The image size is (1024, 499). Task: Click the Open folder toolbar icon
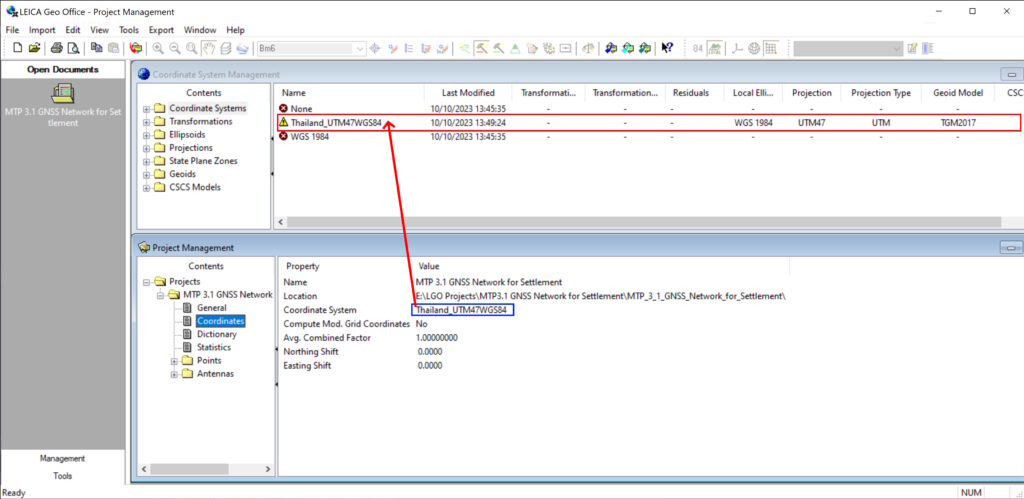click(34, 48)
